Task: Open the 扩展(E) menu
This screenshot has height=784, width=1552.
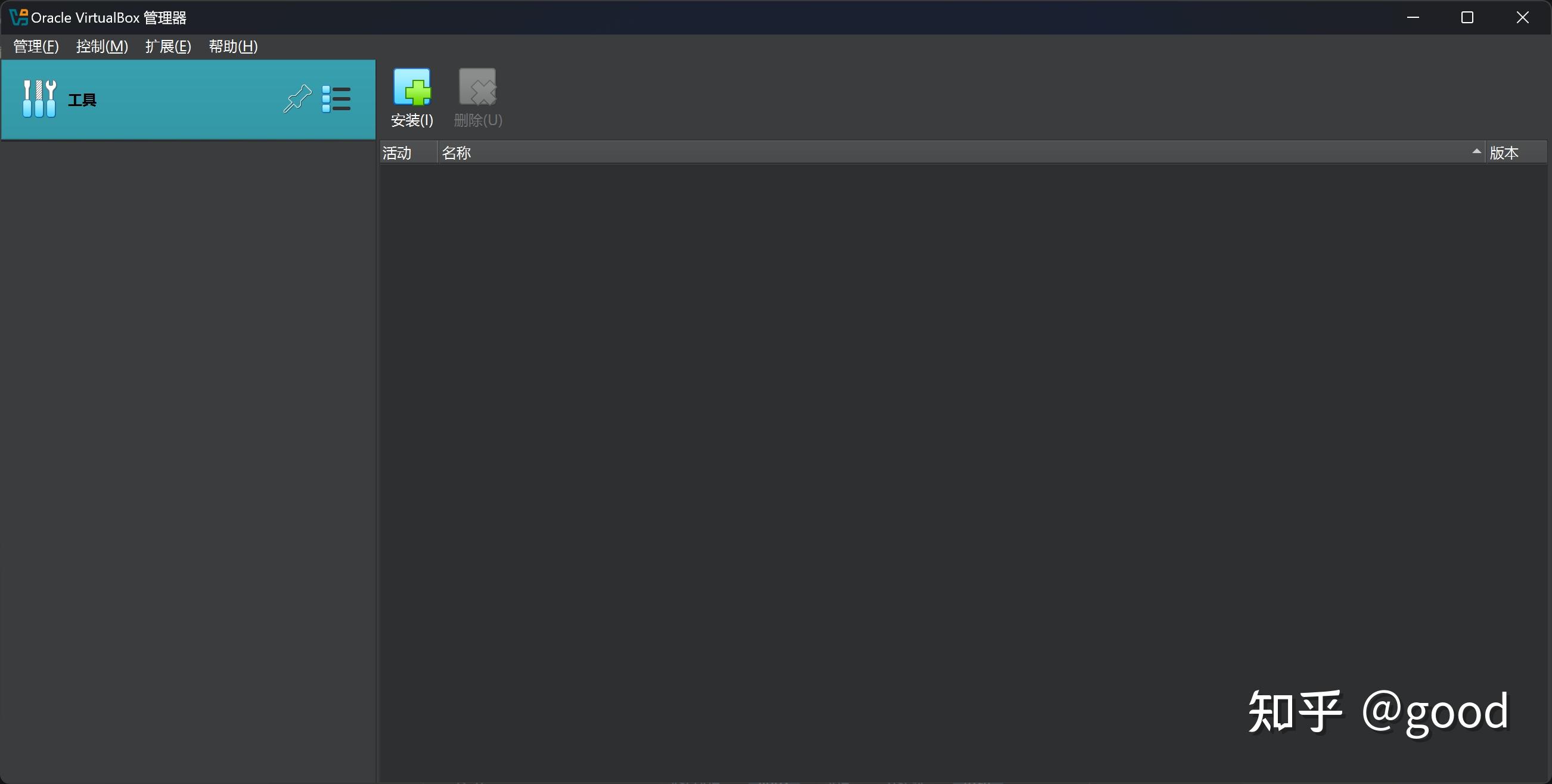Action: pos(168,46)
